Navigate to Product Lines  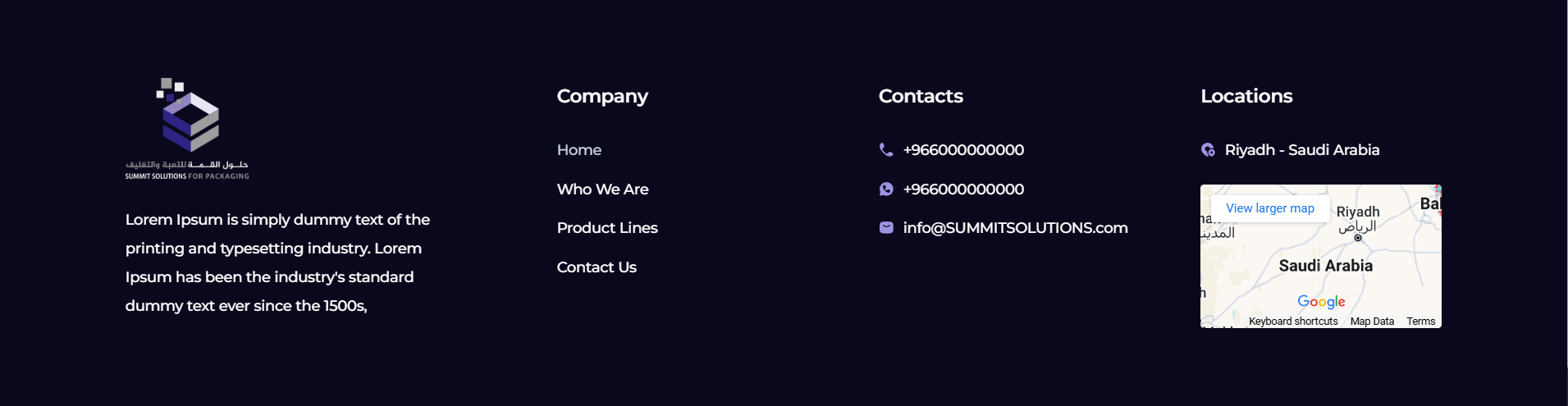pos(607,228)
